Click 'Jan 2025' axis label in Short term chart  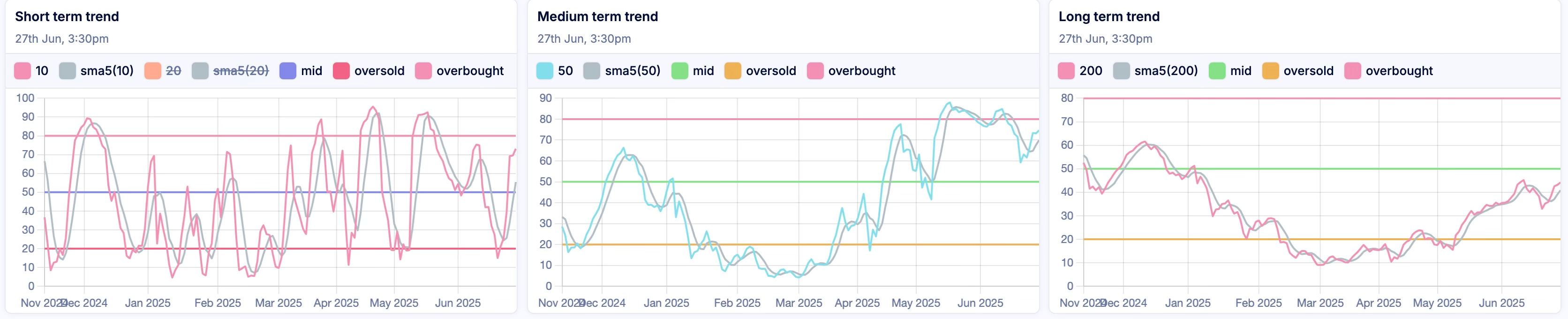(x=148, y=303)
